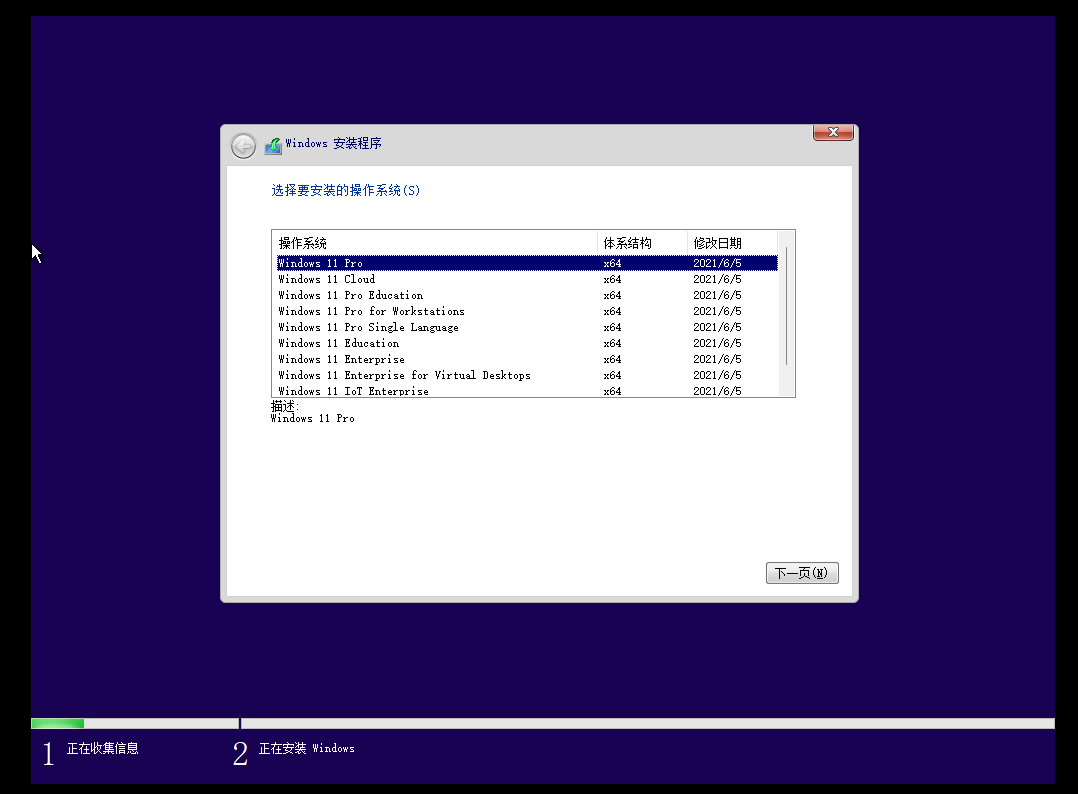This screenshot has width=1078, height=794.
Task: Click the 体系结构 column header
Action: 642,243
